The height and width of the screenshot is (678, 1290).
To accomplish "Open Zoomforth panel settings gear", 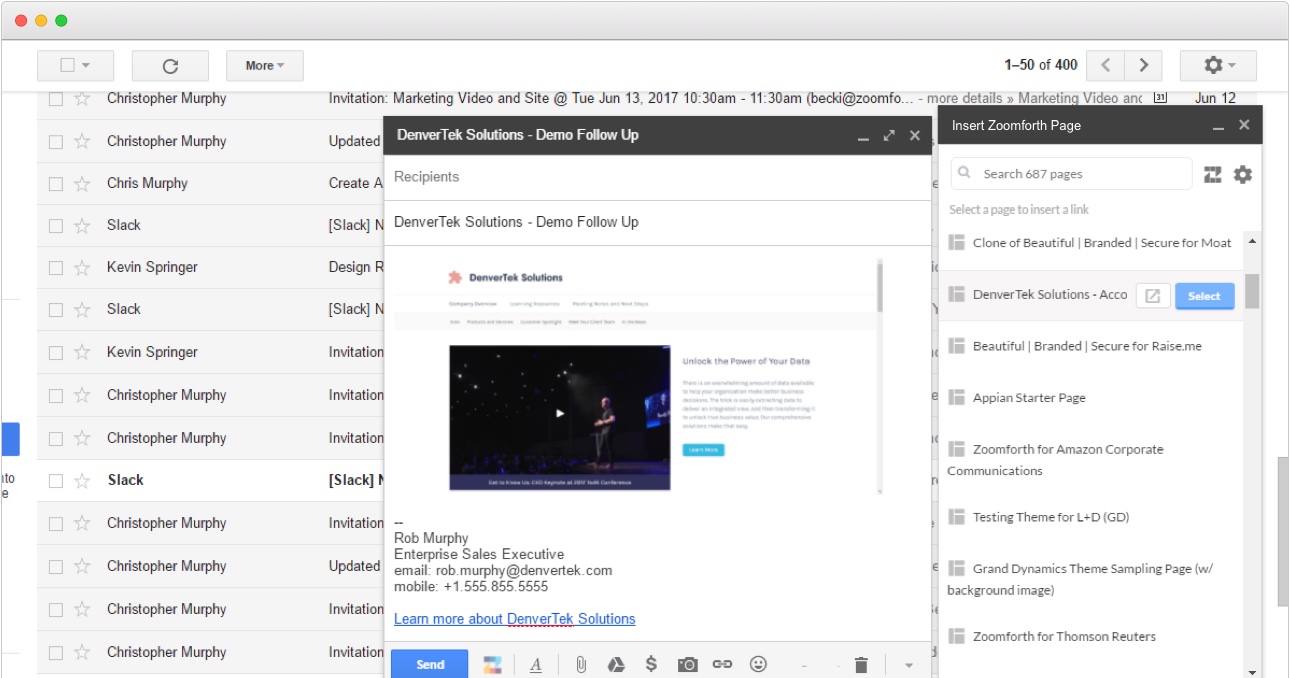I will [x=1242, y=175].
